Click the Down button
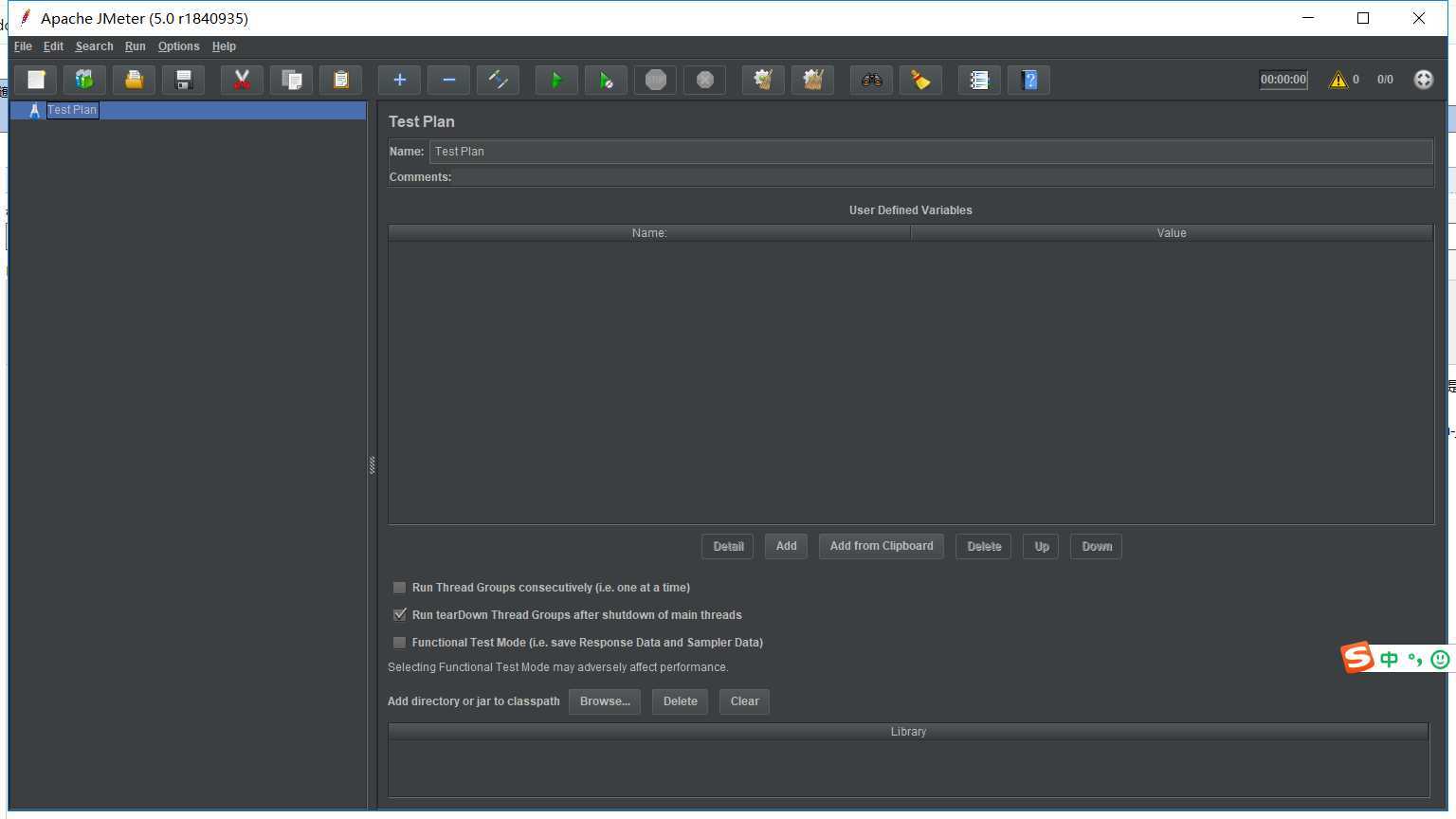The width and height of the screenshot is (1456, 819). pyautogui.click(x=1097, y=546)
